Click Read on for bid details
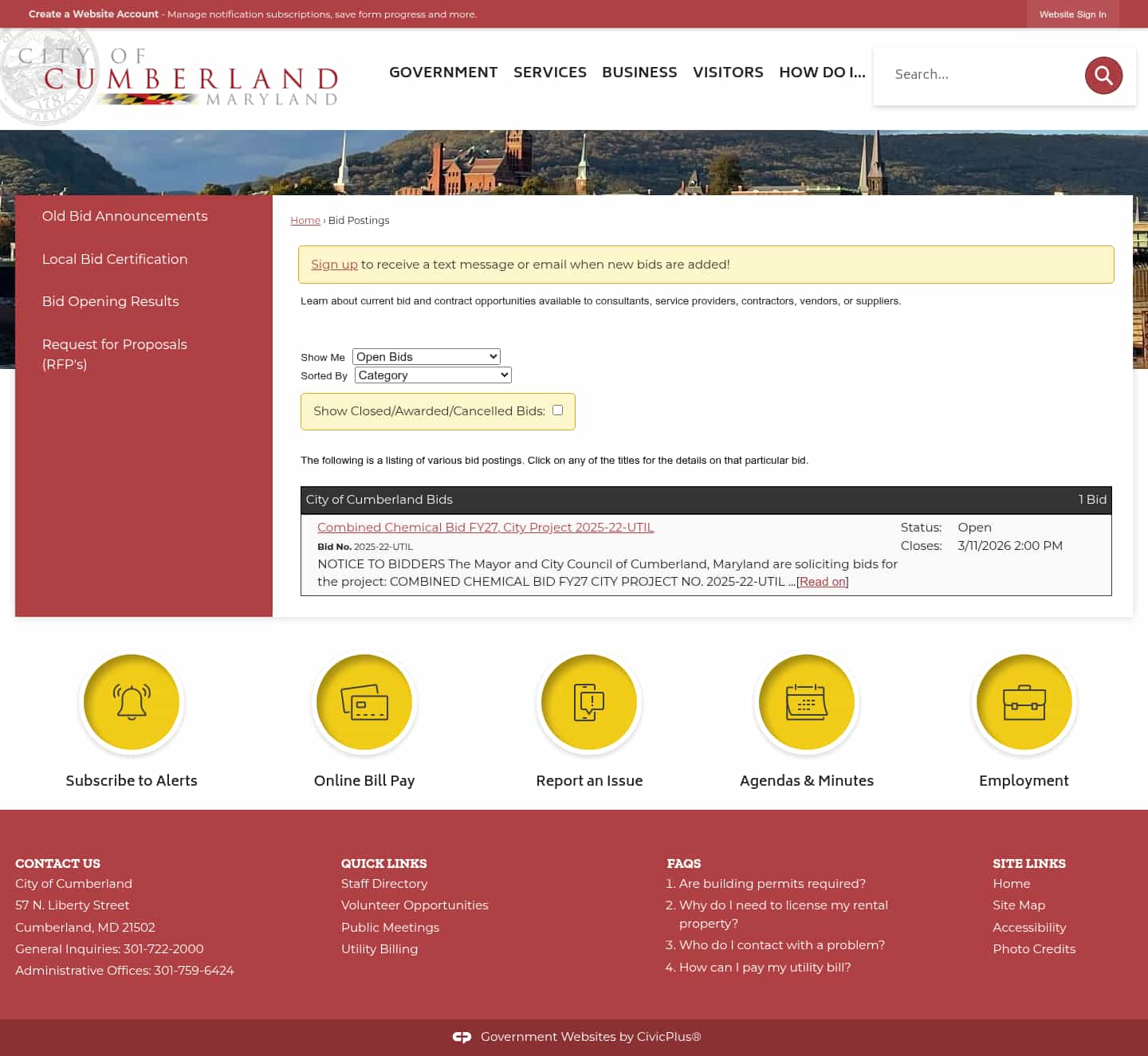 pyautogui.click(x=822, y=581)
